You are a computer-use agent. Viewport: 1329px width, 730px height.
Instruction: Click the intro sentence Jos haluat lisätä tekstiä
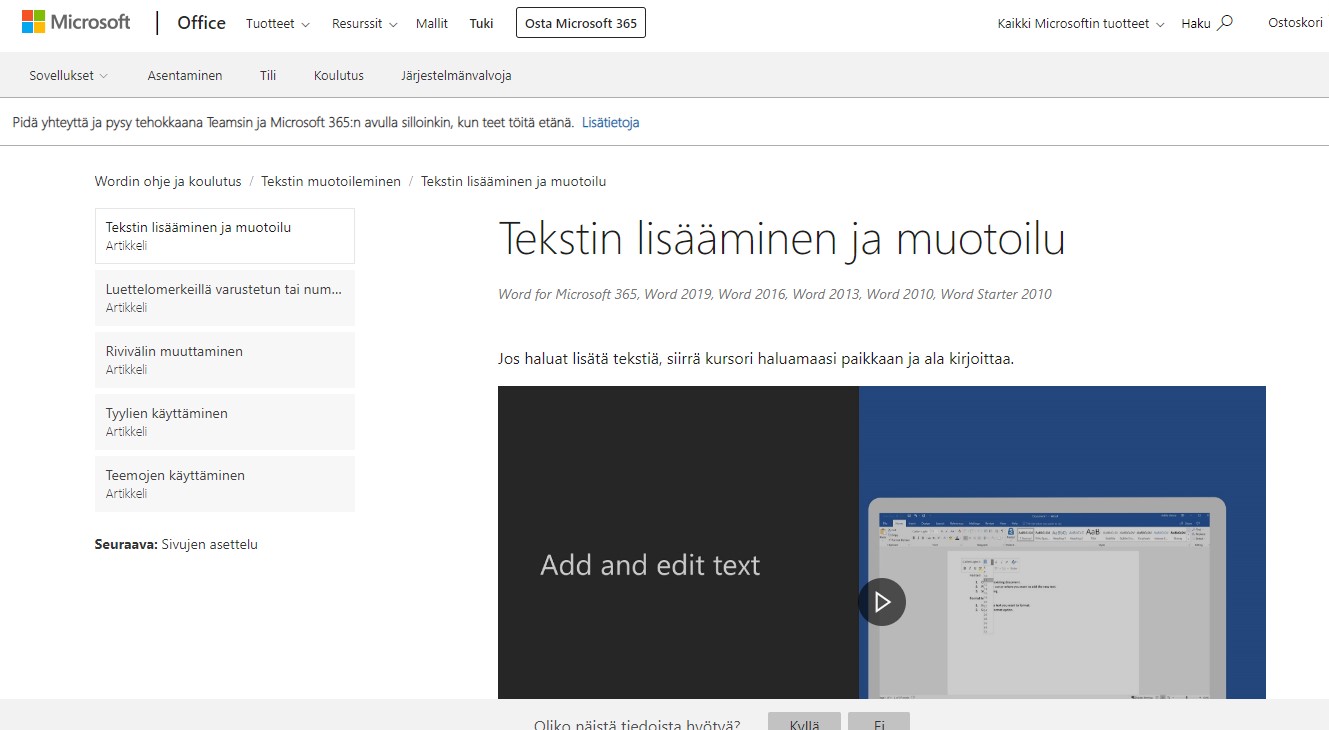point(756,358)
